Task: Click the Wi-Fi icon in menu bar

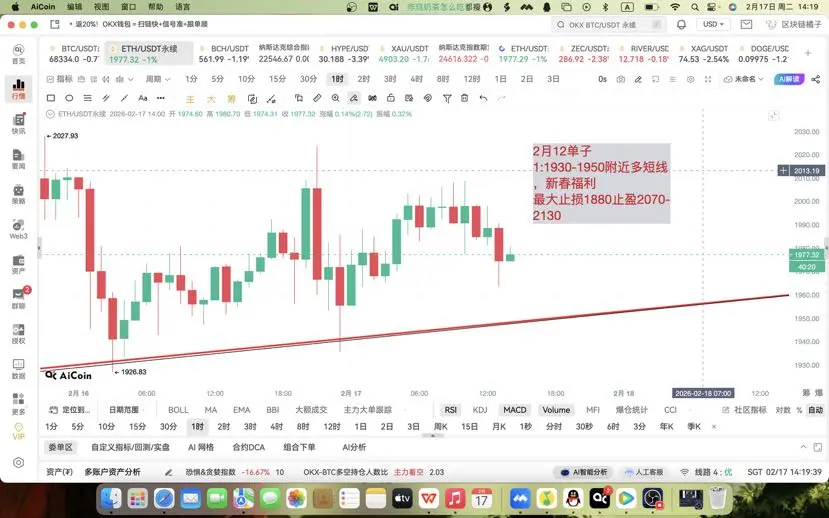Action: tap(675, 7)
